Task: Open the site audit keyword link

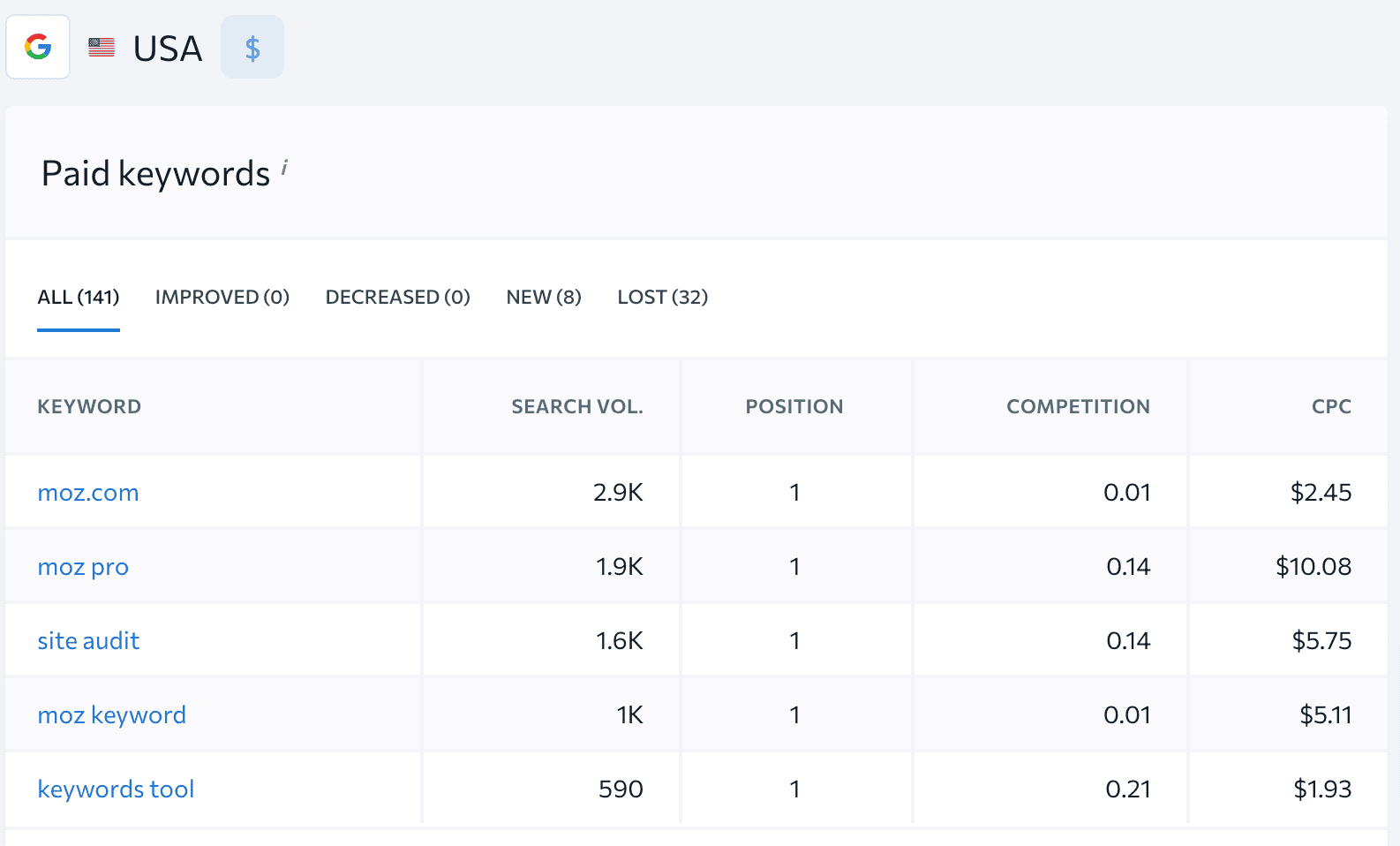Action: click(x=88, y=641)
